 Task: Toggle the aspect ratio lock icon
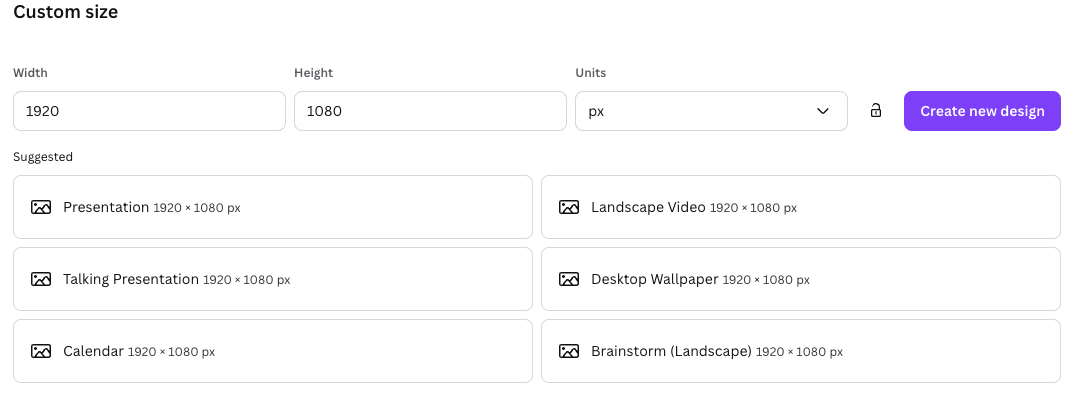pyautogui.click(x=876, y=111)
